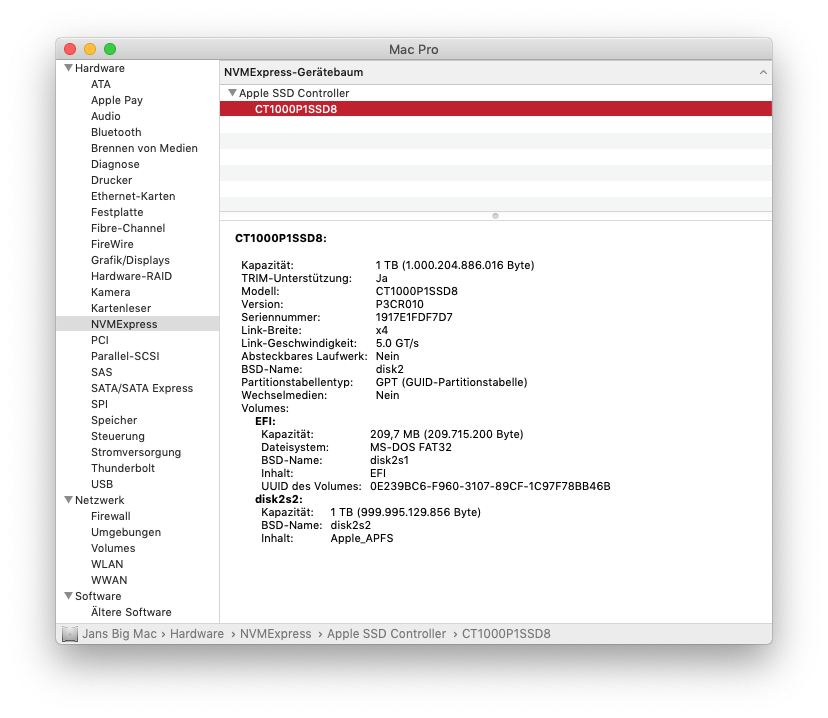The width and height of the screenshot is (828, 718).
Task: Show USB device information
Action: (102, 484)
